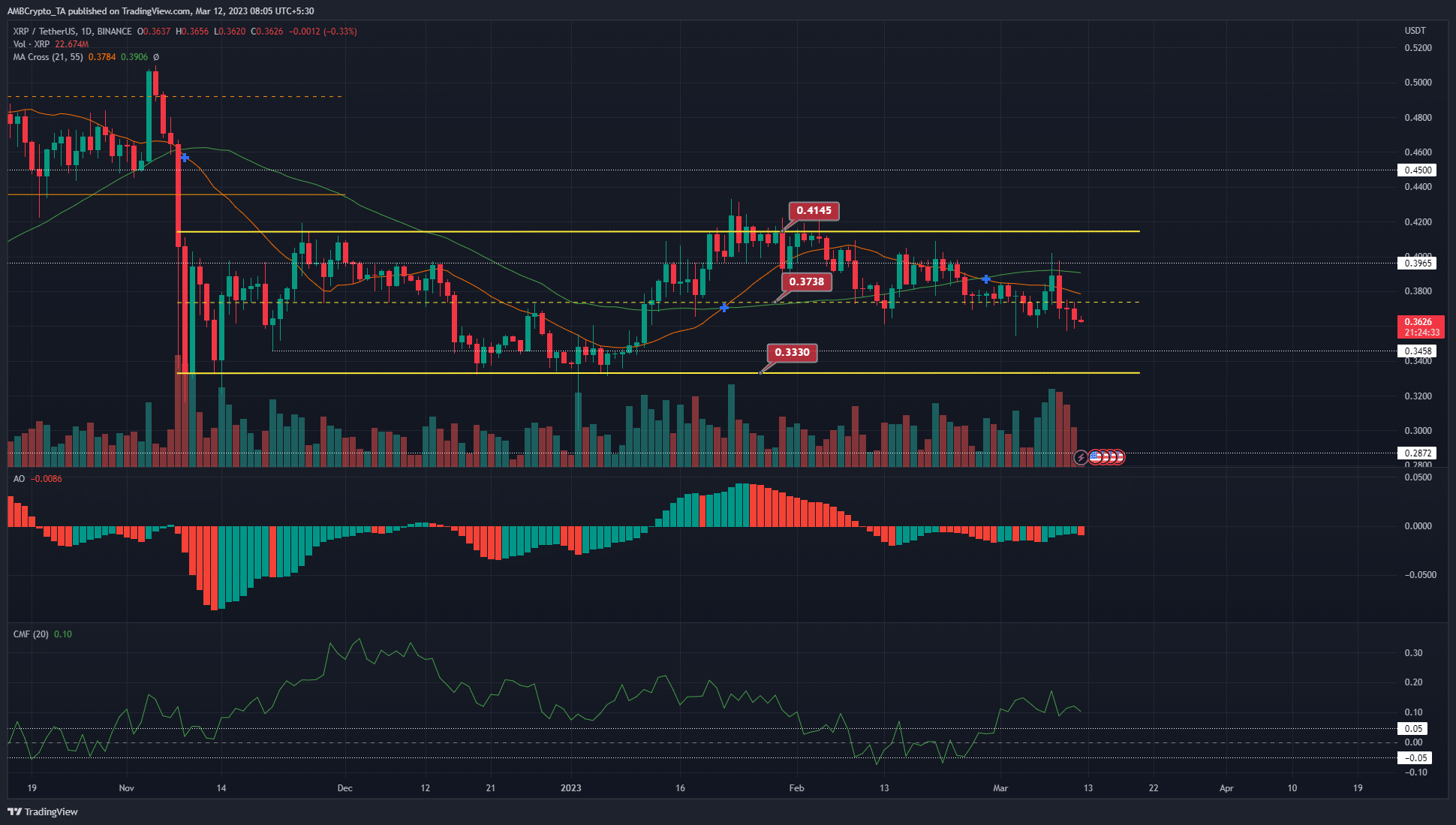Click the 0.4145 resistance price callout
Viewport: 1456px width, 825px height.
click(813, 212)
